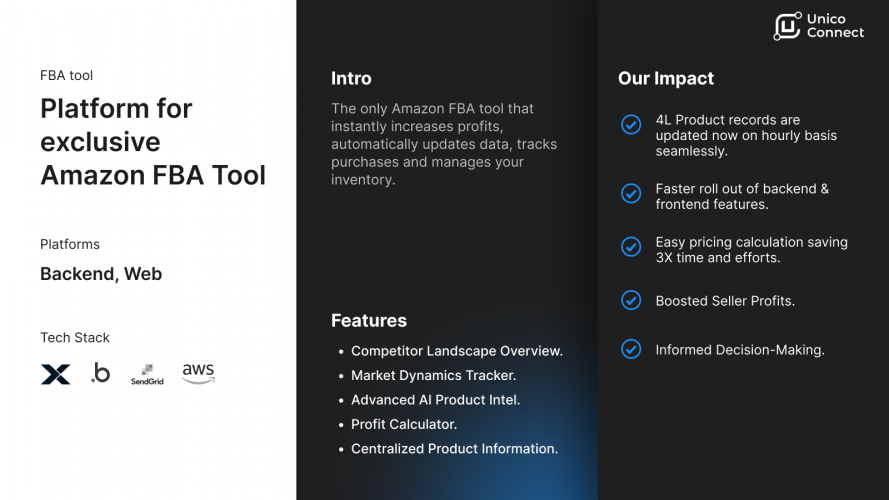
Task: Click the Unico Connect brand name text
Action: coord(835,26)
